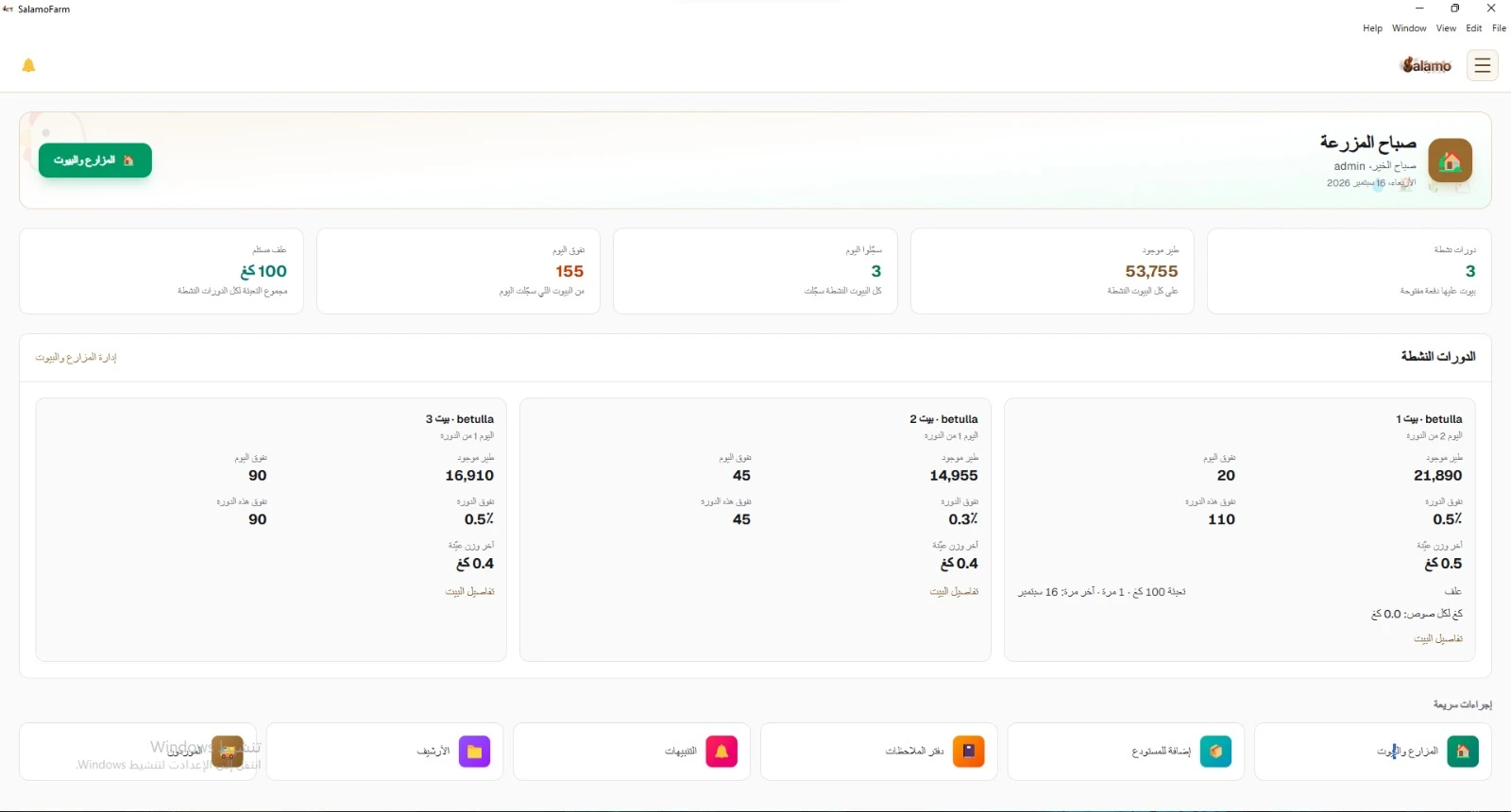
Task: Open المزارع والبيوت quick action with green house icon
Action: click(x=1373, y=752)
